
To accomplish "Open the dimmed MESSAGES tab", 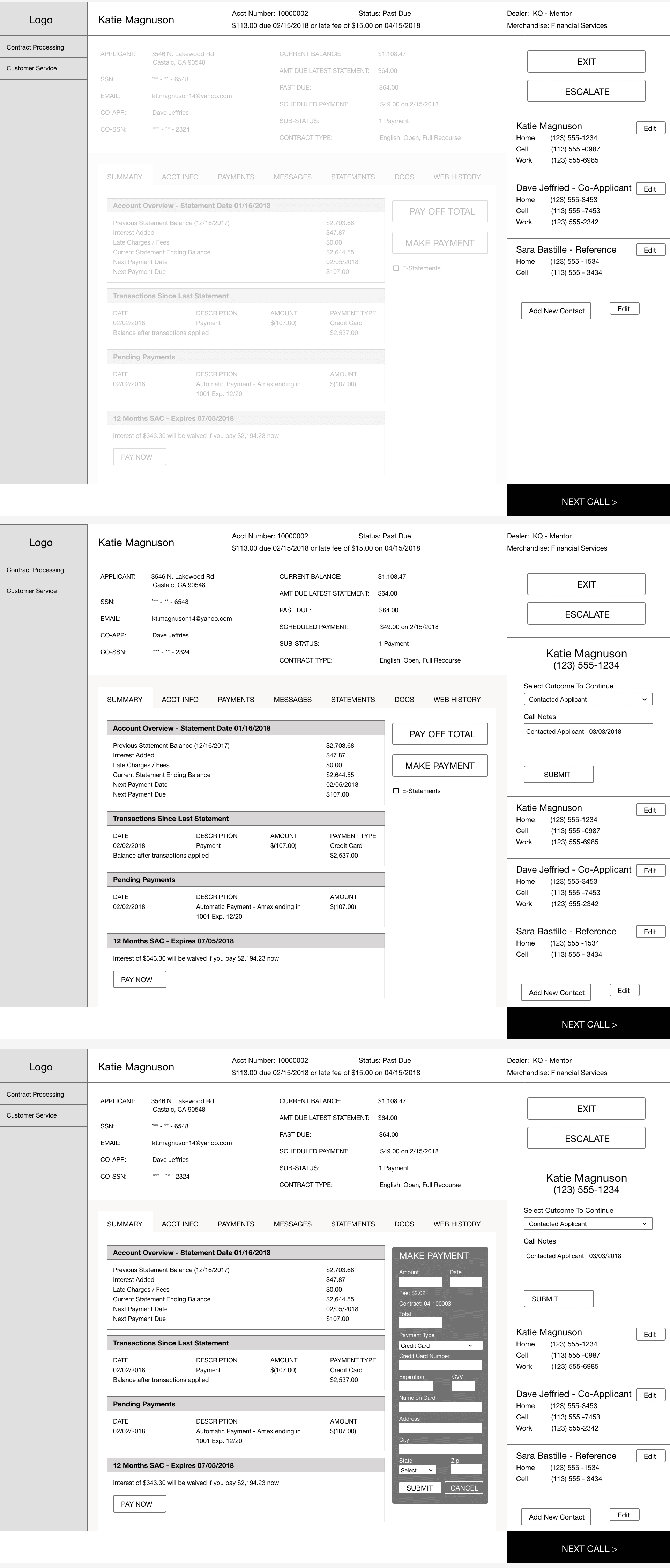I will (x=293, y=177).
